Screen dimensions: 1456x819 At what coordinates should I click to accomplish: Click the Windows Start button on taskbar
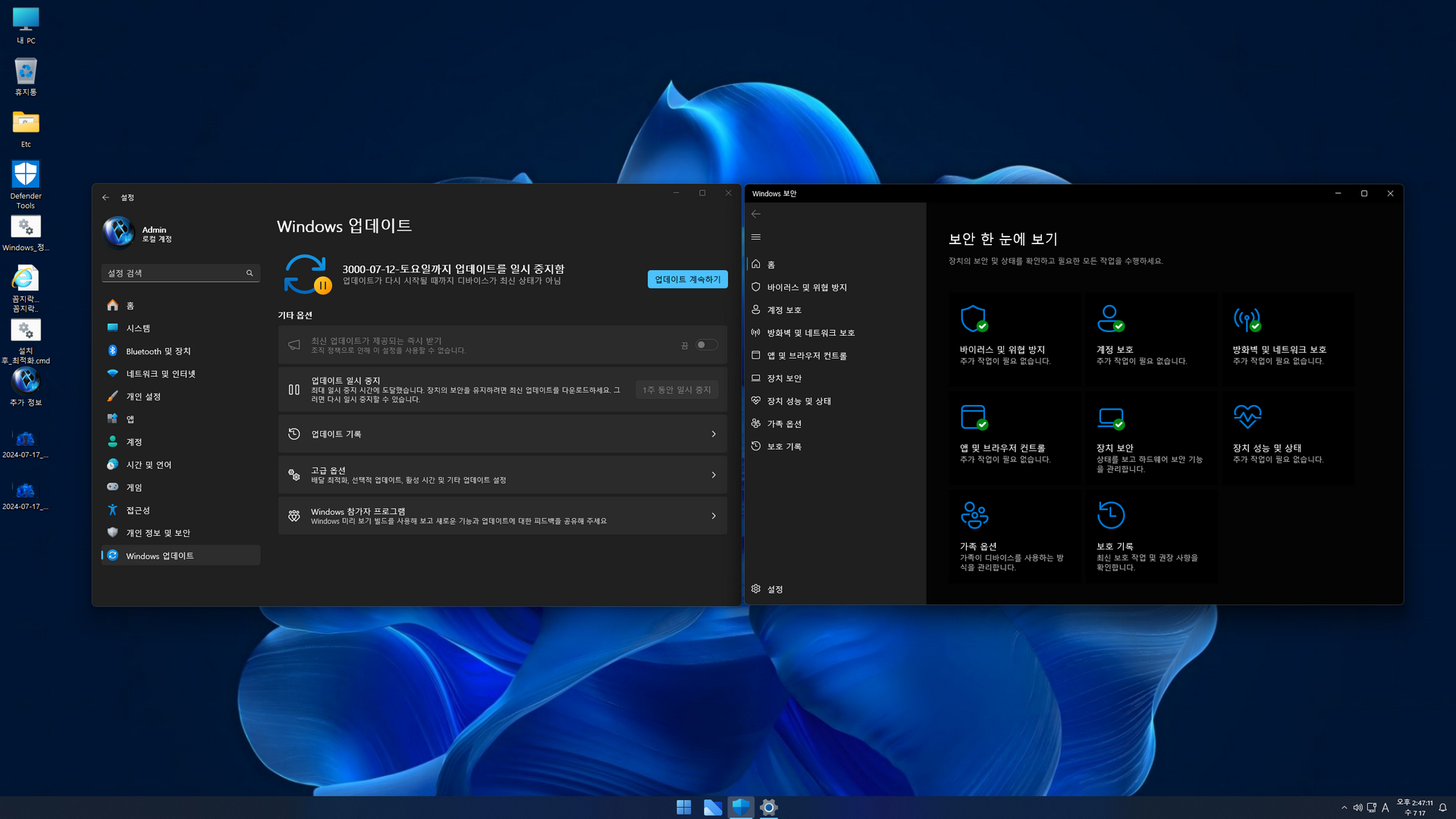[683, 807]
